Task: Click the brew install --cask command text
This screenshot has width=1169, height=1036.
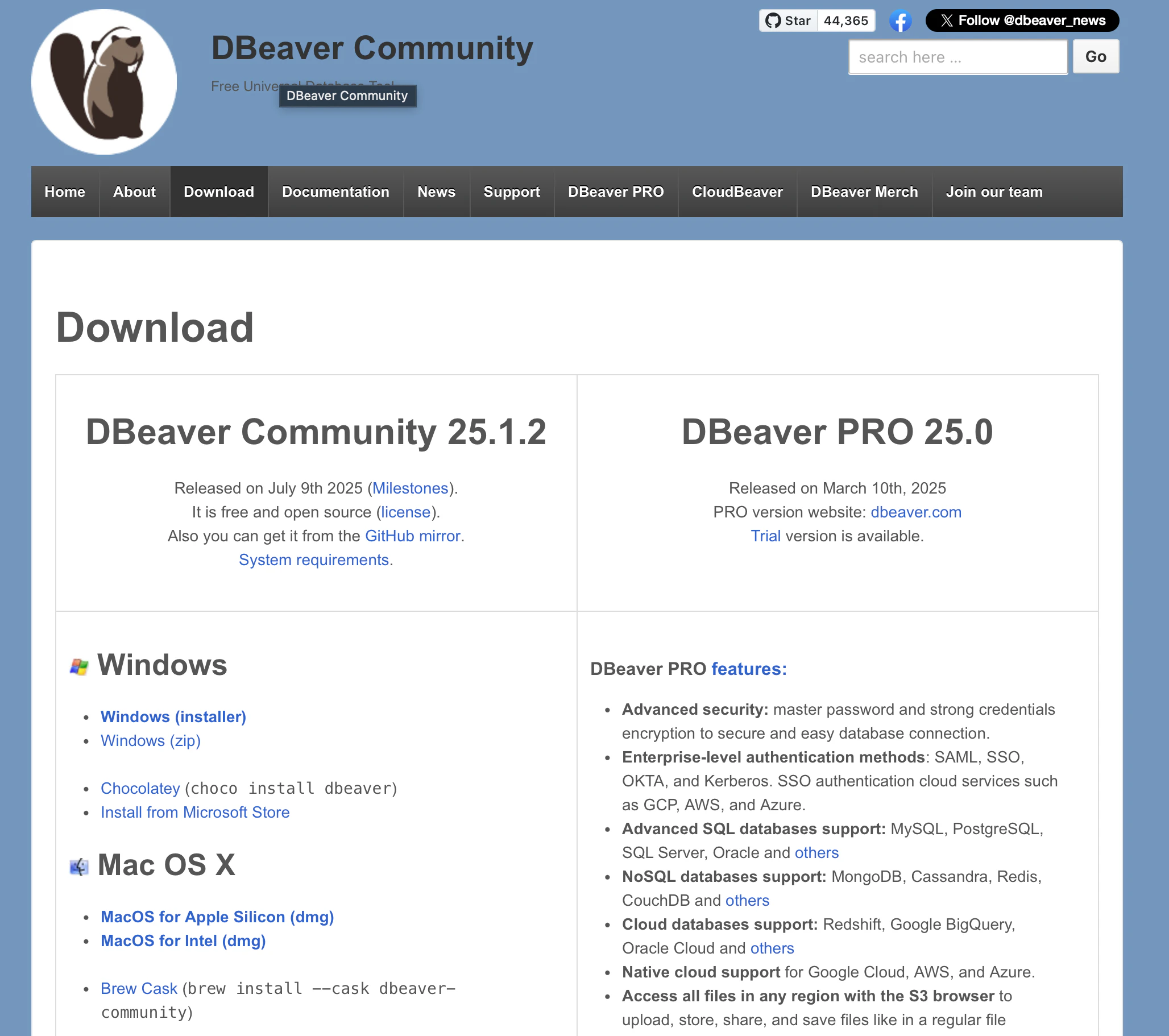Action: (x=278, y=1000)
